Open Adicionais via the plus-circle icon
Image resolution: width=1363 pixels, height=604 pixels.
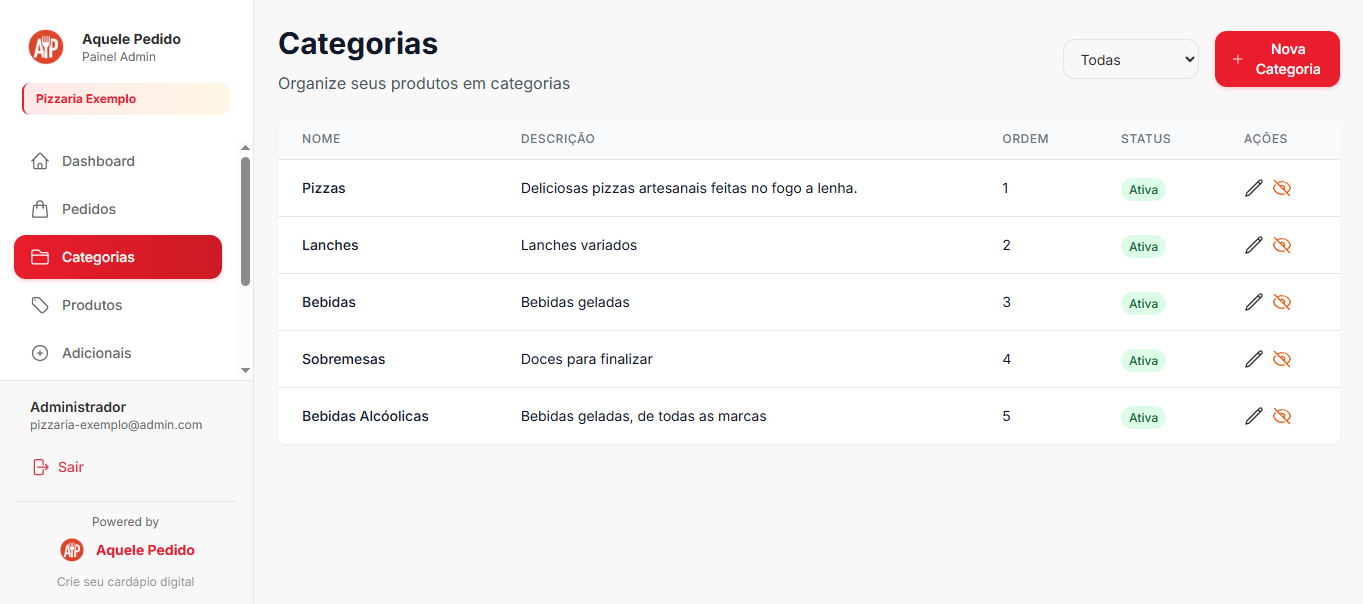[x=40, y=352]
